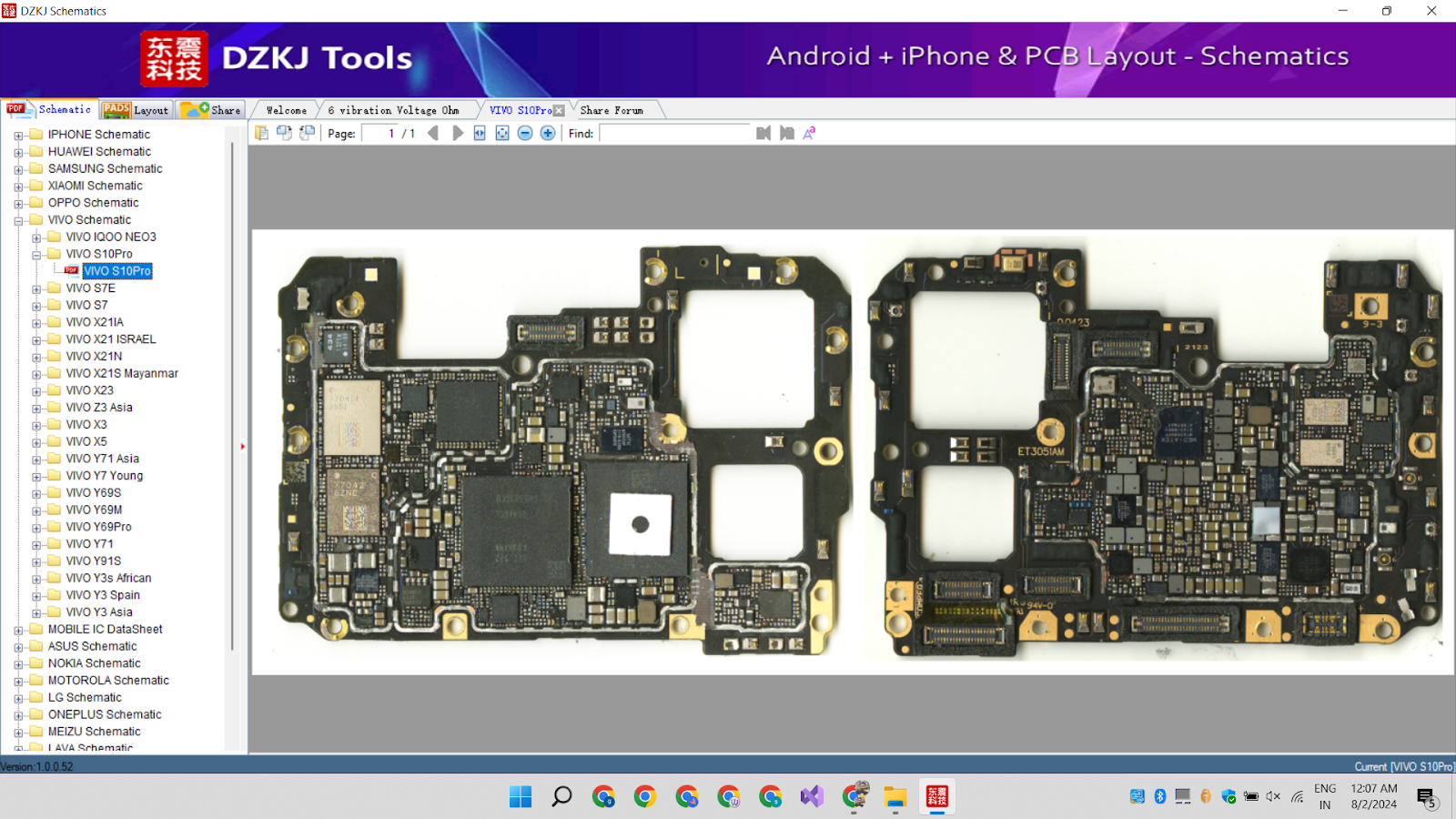
Task: Open Visual Studio from taskbar
Action: tap(812, 797)
